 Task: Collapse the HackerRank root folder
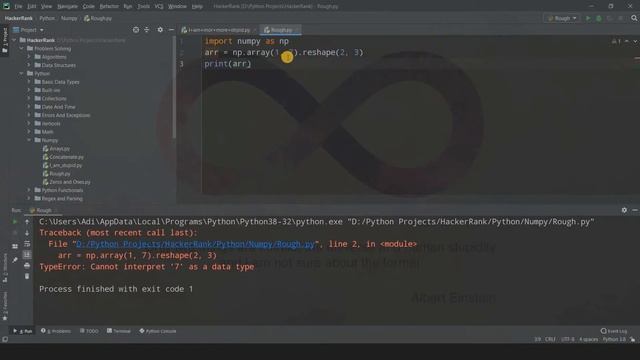[x=15, y=40]
